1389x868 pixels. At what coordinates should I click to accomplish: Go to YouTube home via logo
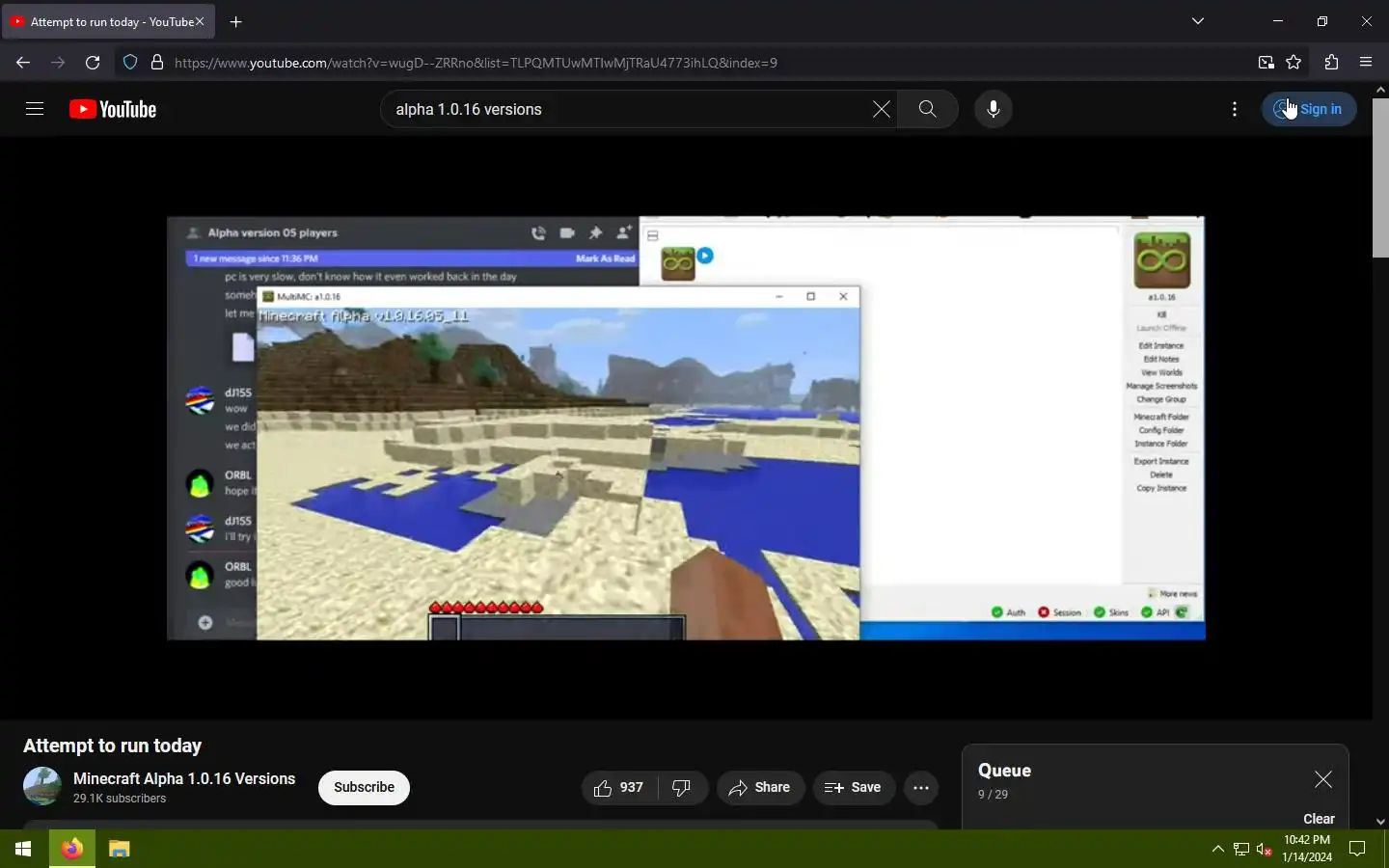tap(113, 109)
